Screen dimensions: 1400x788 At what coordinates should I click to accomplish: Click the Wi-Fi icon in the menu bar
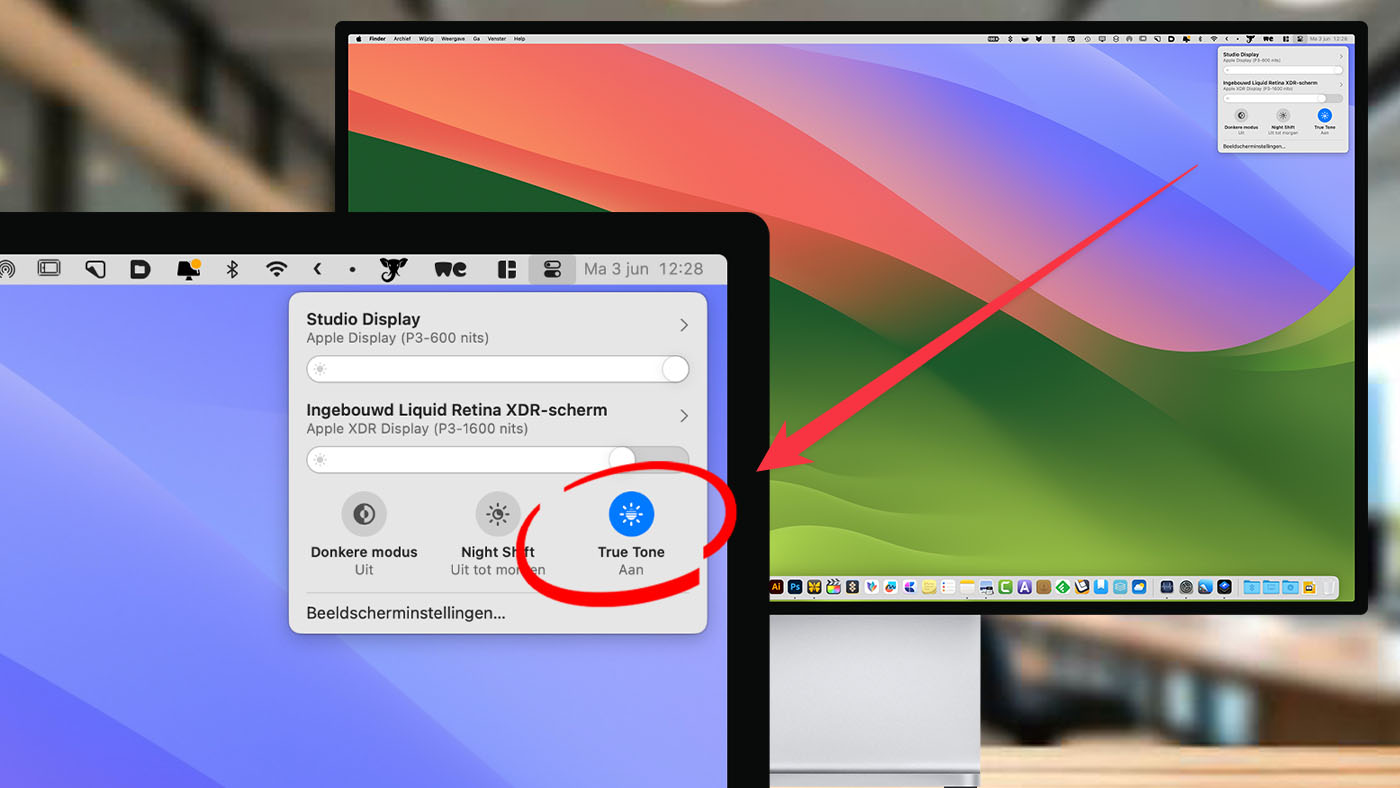276,268
